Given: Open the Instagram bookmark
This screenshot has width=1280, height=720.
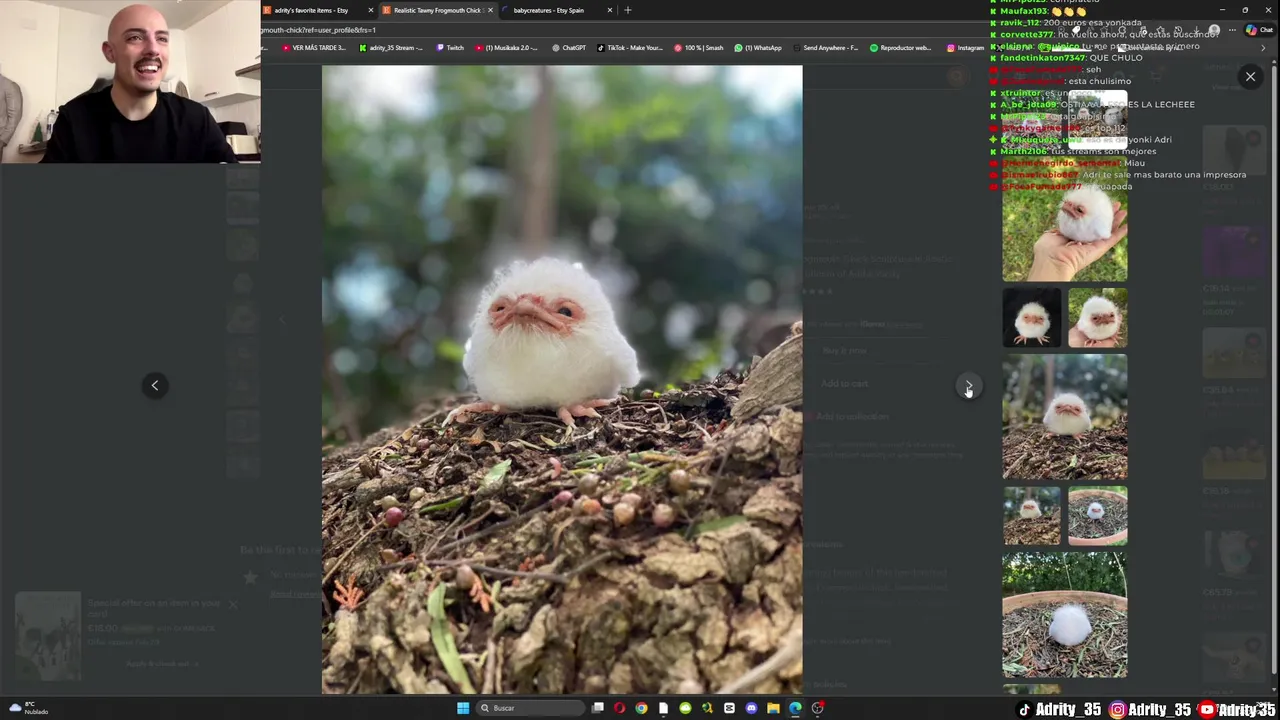Looking at the screenshot, I should pyautogui.click(x=965, y=48).
